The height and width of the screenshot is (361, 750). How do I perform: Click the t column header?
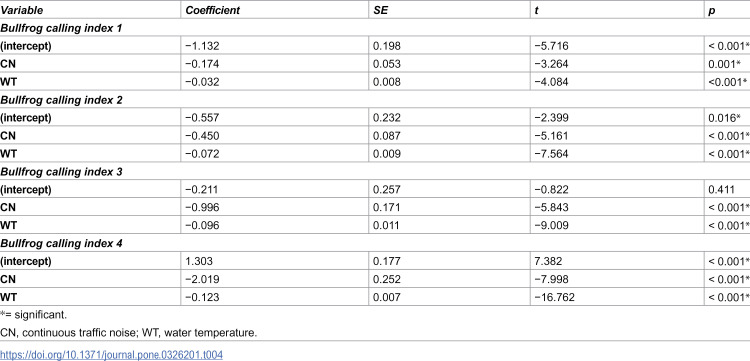tap(537, 10)
